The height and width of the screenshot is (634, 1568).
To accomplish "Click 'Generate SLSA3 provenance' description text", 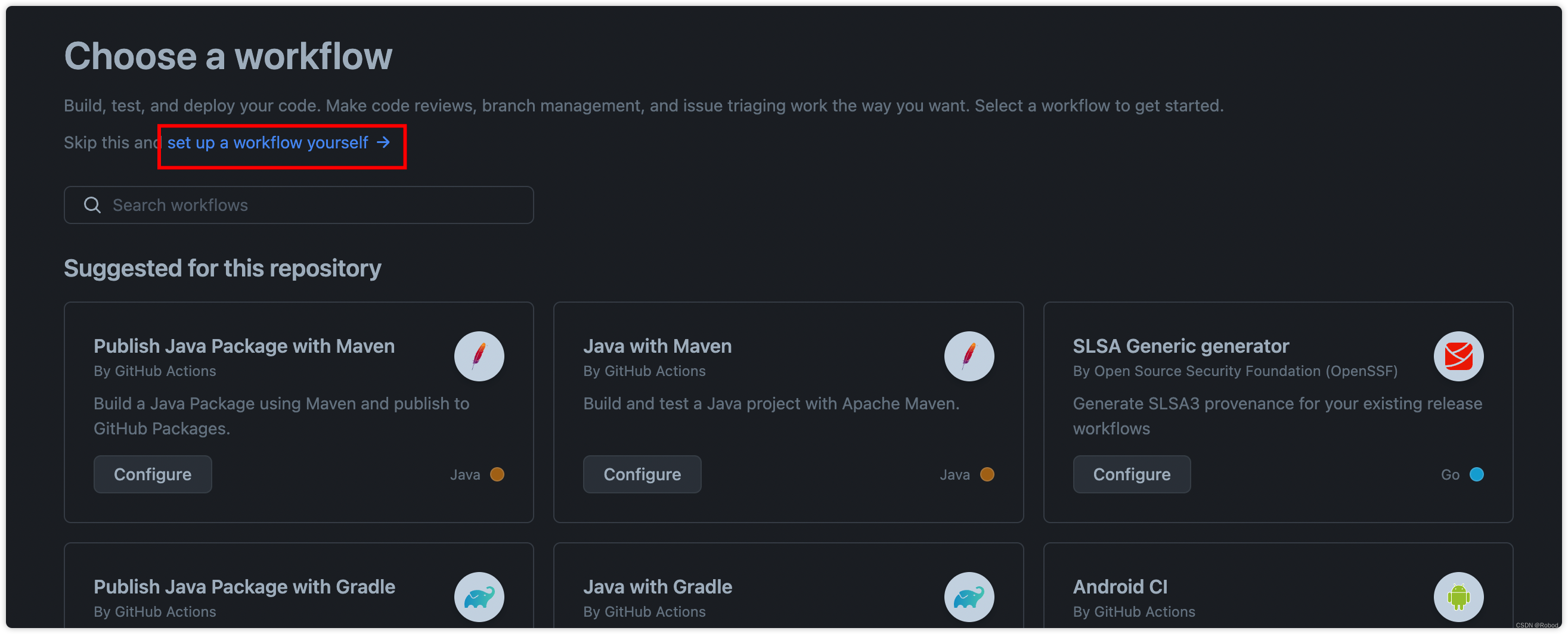I will (1276, 416).
